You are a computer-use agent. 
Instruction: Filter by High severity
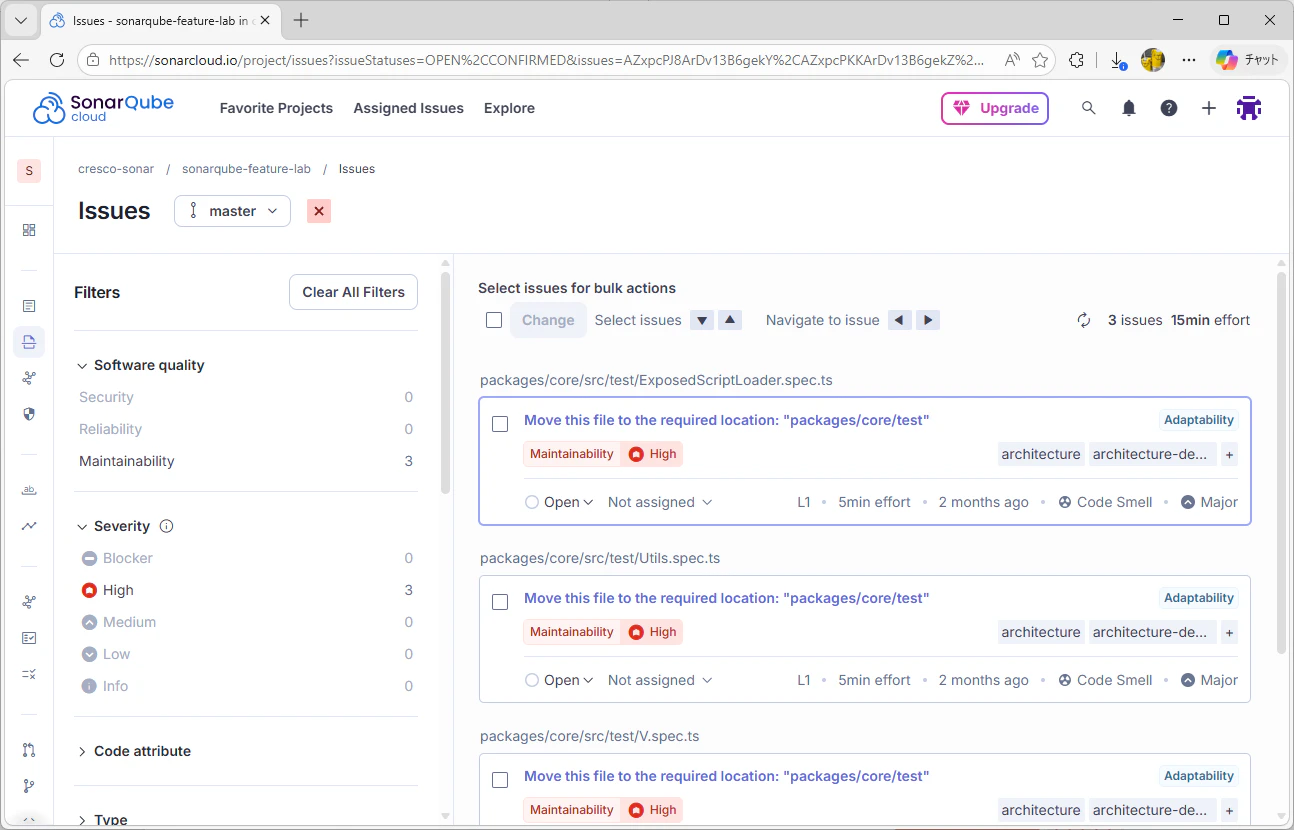pyautogui.click(x=246, y=590)
